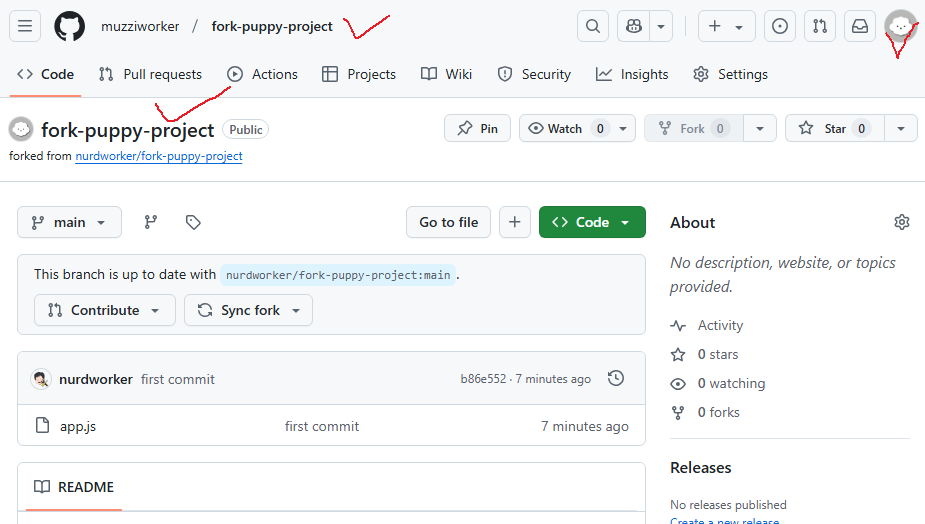Open commit hash b86e552

483,379
